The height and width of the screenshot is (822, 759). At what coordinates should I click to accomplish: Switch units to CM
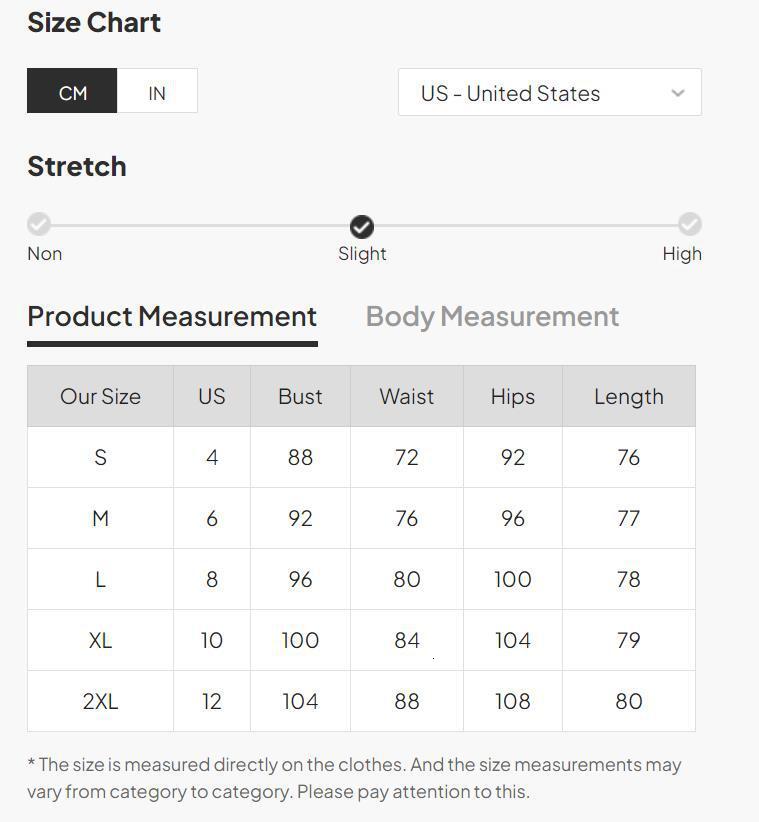coord(73,92)
